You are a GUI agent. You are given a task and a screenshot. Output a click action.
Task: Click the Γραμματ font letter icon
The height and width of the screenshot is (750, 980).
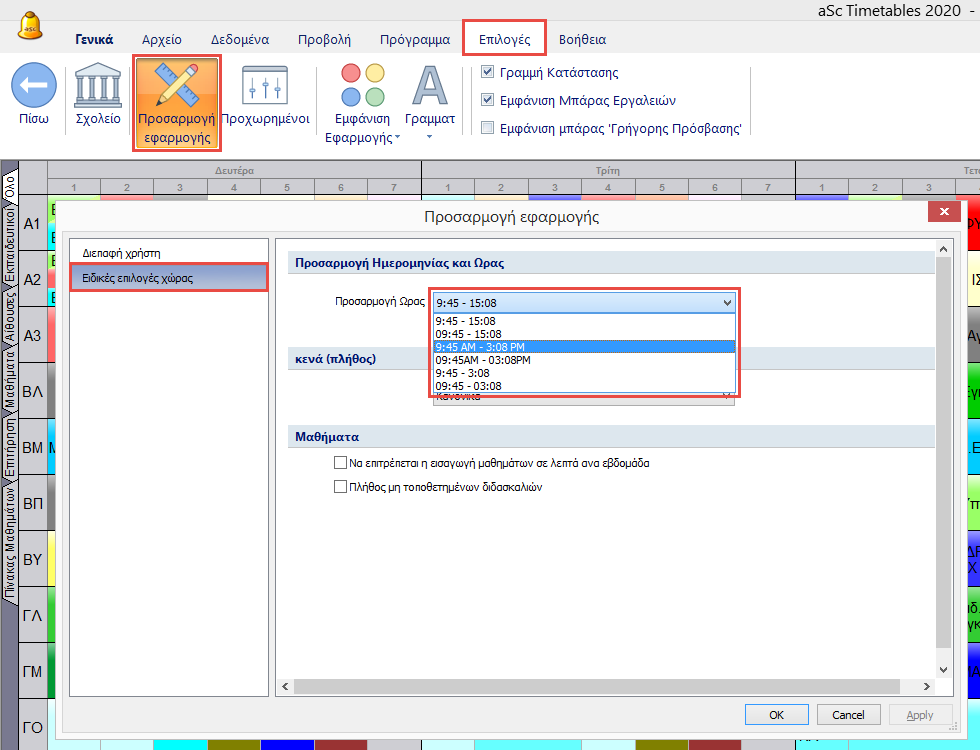click(x=430, y=87)
